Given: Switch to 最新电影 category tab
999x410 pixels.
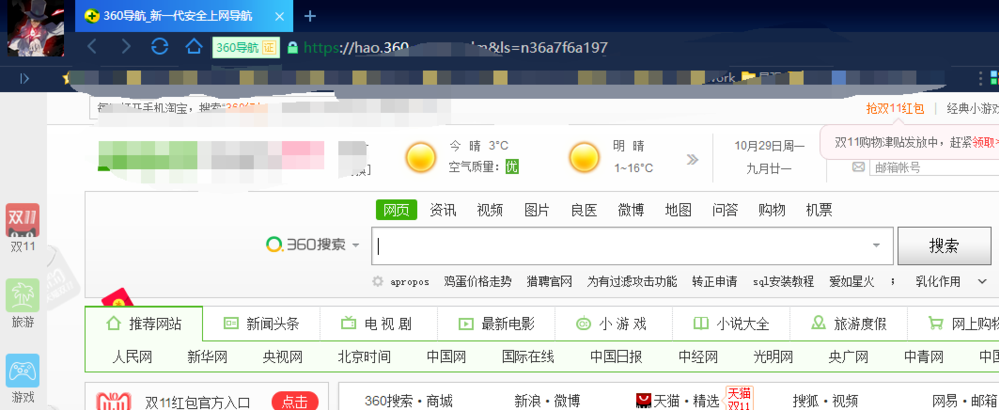Looking at the screenshot, I should click(496, 324).
